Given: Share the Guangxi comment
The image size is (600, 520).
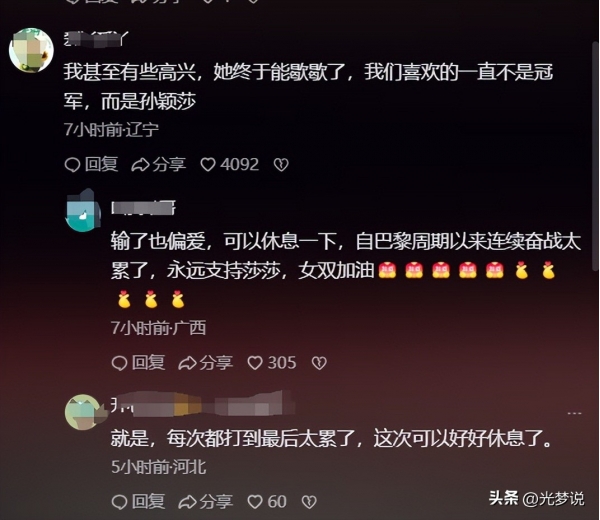Looking at the screenshot, I should (205, 363).
